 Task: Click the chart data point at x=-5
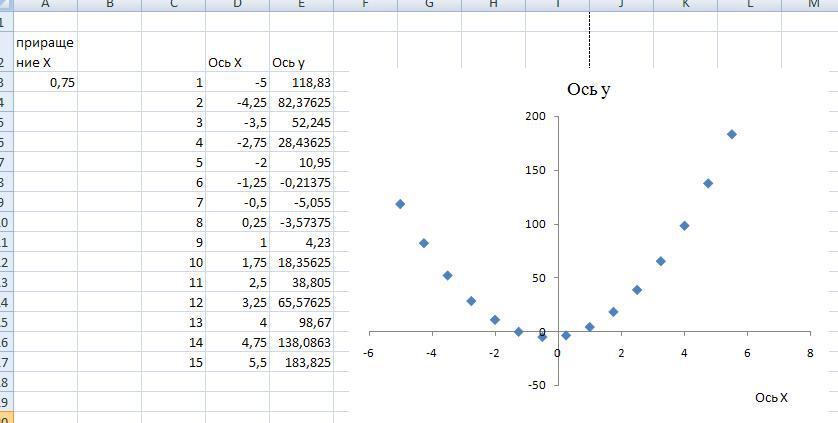point(400,204)
